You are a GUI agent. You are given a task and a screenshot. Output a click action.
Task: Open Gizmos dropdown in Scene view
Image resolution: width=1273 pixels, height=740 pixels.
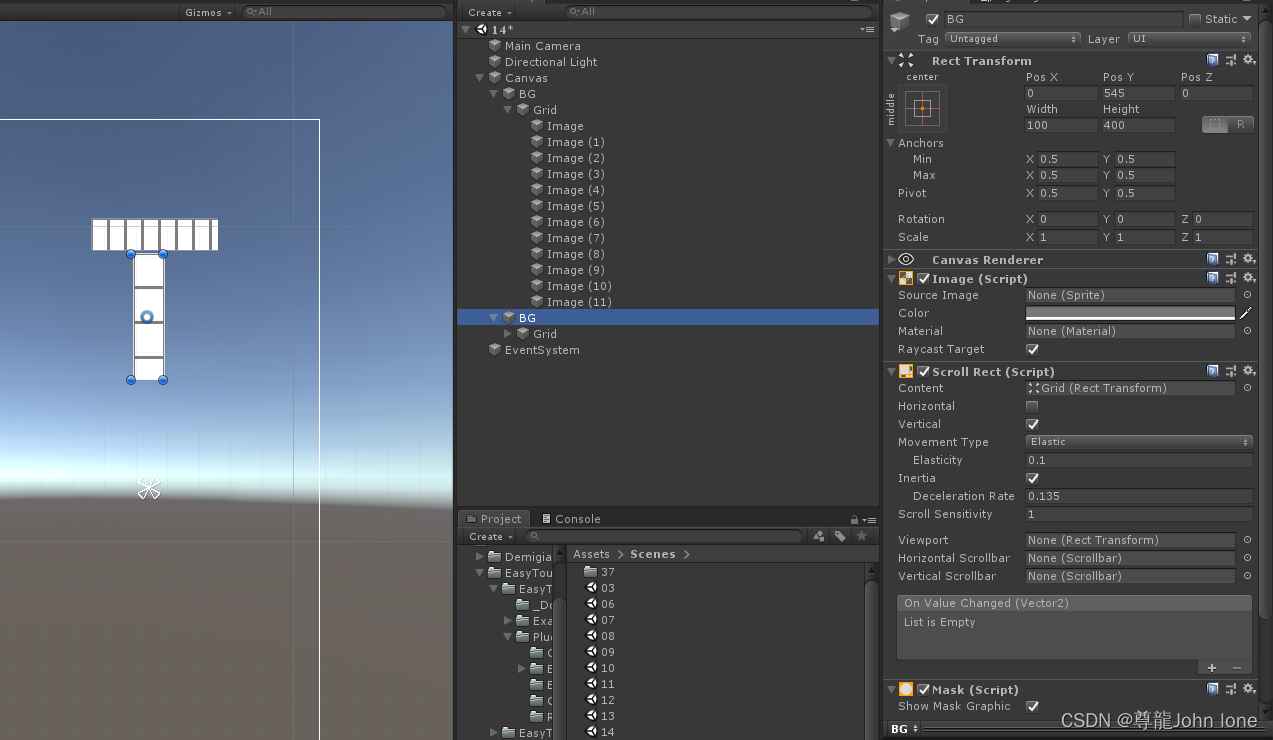[208, 12]
